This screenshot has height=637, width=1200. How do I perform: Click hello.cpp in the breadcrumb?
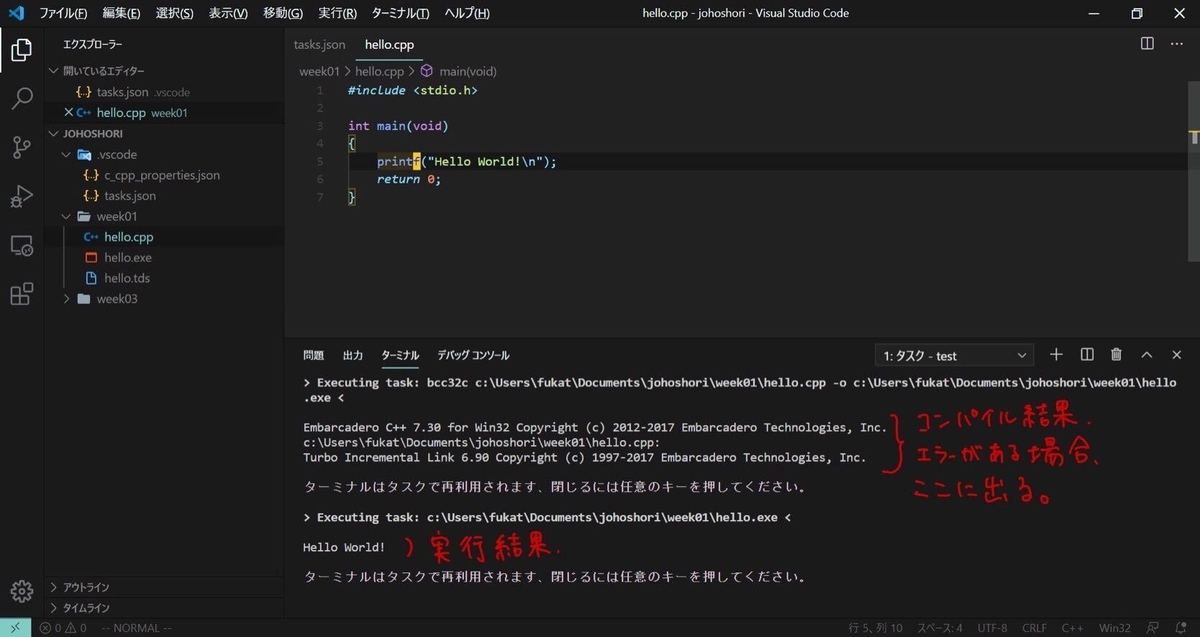tap(379, 72)
